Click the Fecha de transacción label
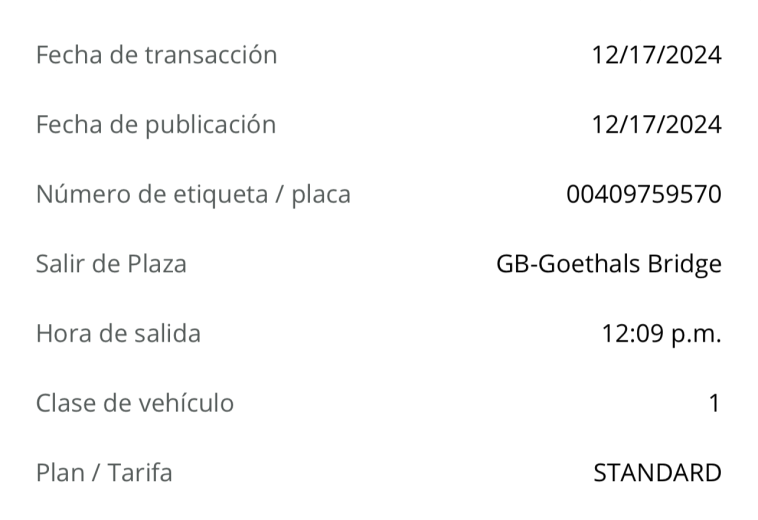The image size is (758, 520). point(157,55)
